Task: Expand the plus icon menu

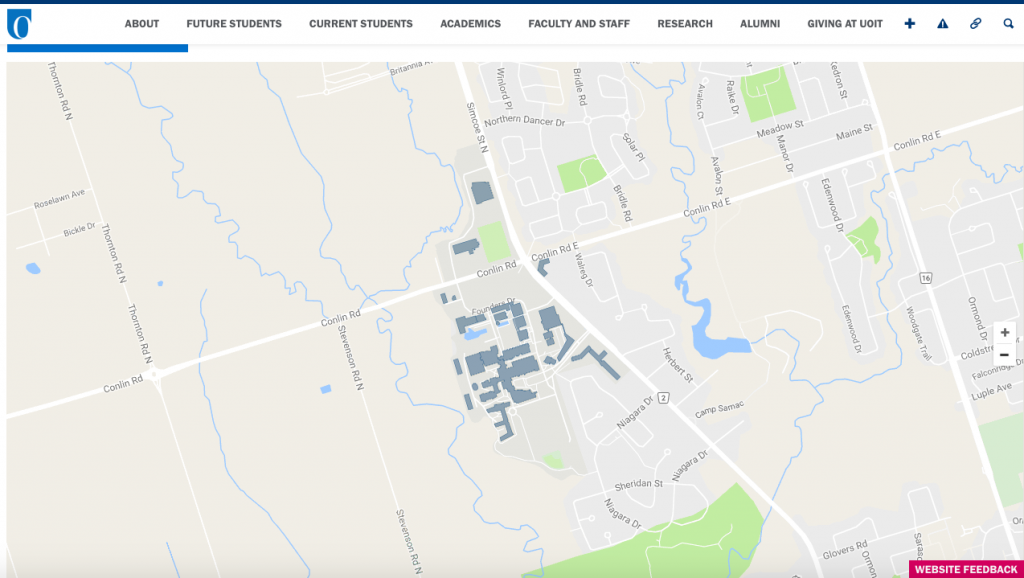Action: (x=909, y=24)
